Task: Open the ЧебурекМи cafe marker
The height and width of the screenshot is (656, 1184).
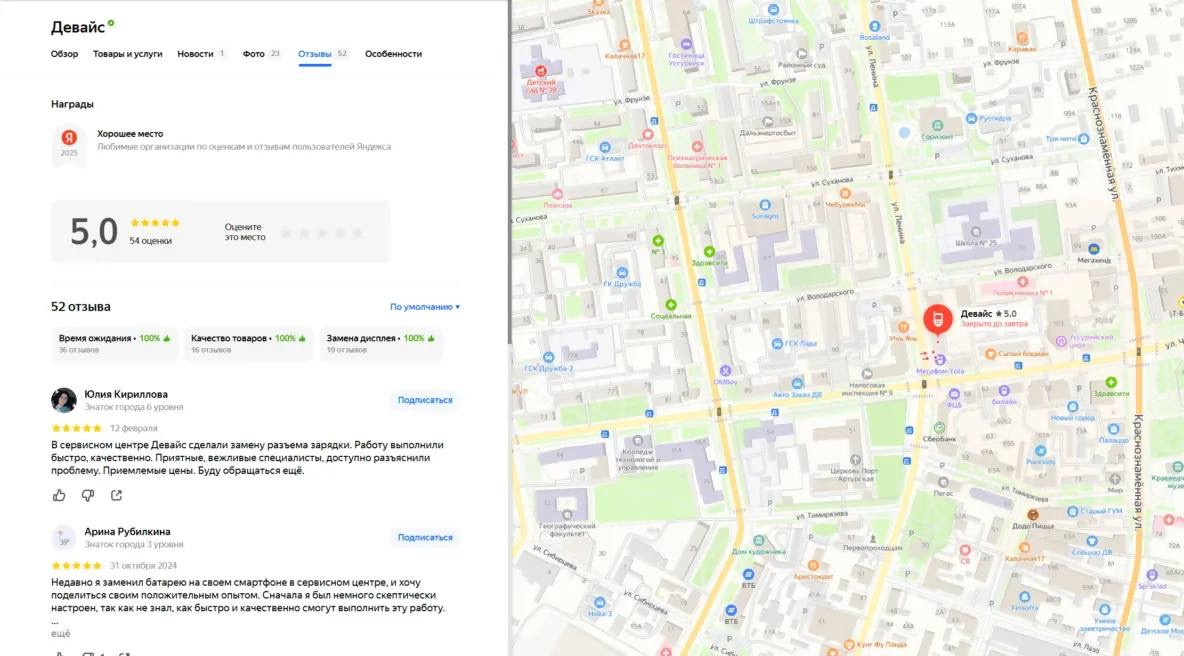Action: (845, 194)
